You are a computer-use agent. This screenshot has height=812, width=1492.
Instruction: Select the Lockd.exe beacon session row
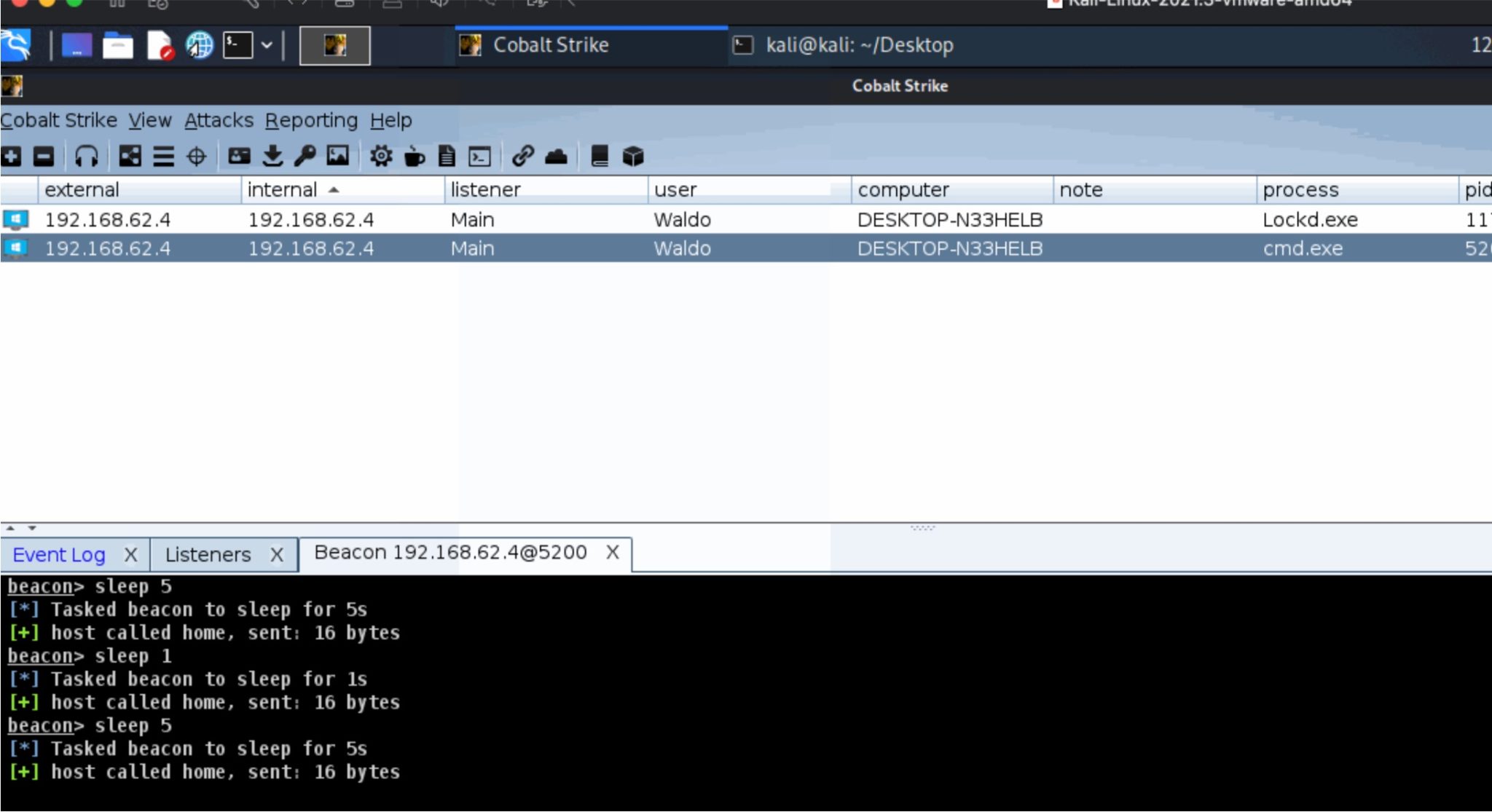tap(746, 219)
